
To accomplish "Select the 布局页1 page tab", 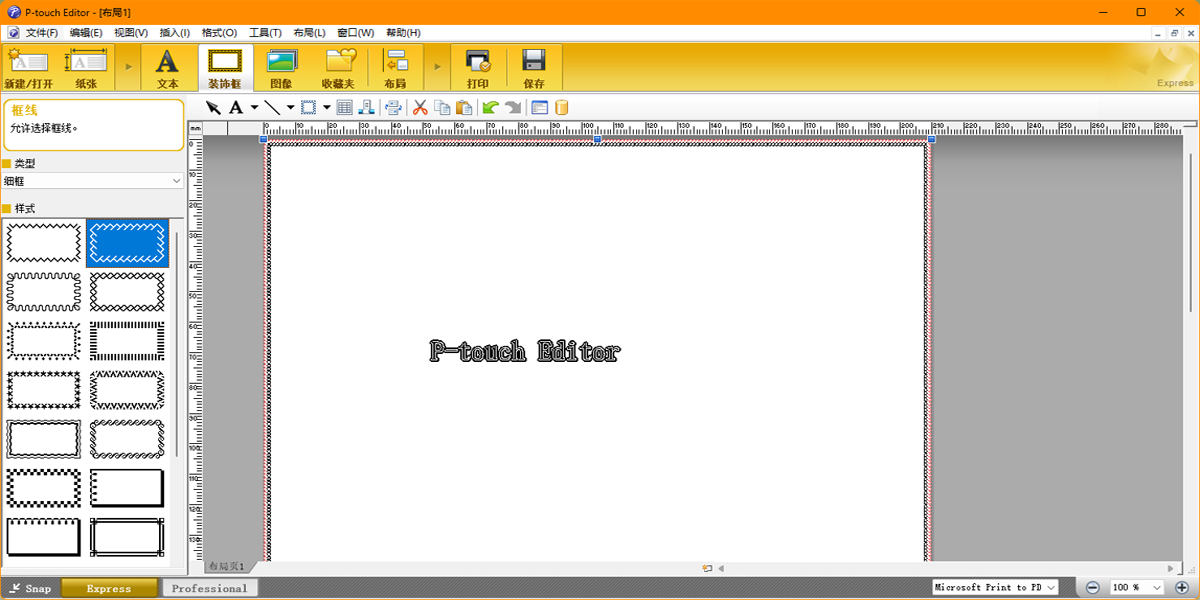I will click(226, 567).
